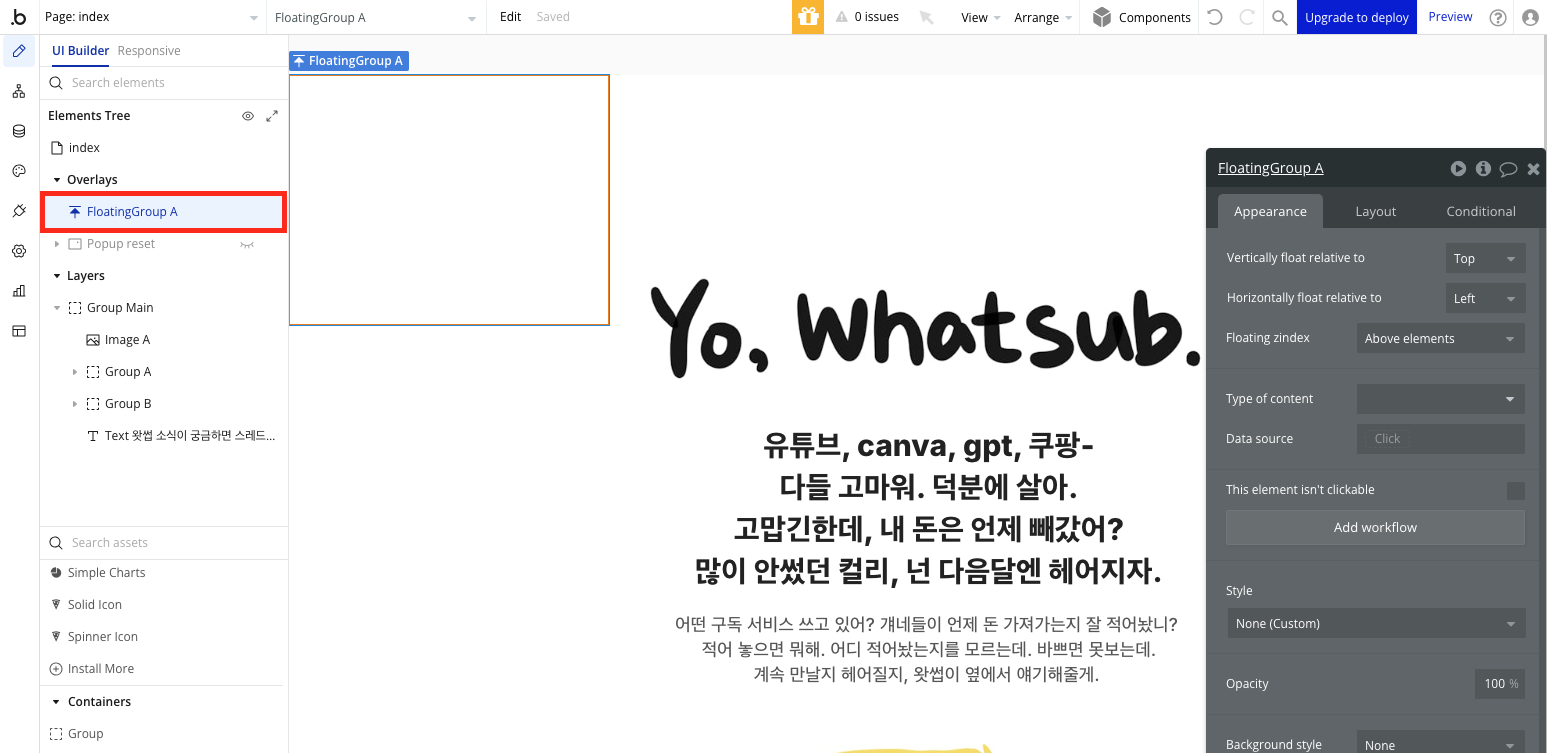Open the Data tab database icon
The image size is (1547, 753).
[x=19, y=131]
